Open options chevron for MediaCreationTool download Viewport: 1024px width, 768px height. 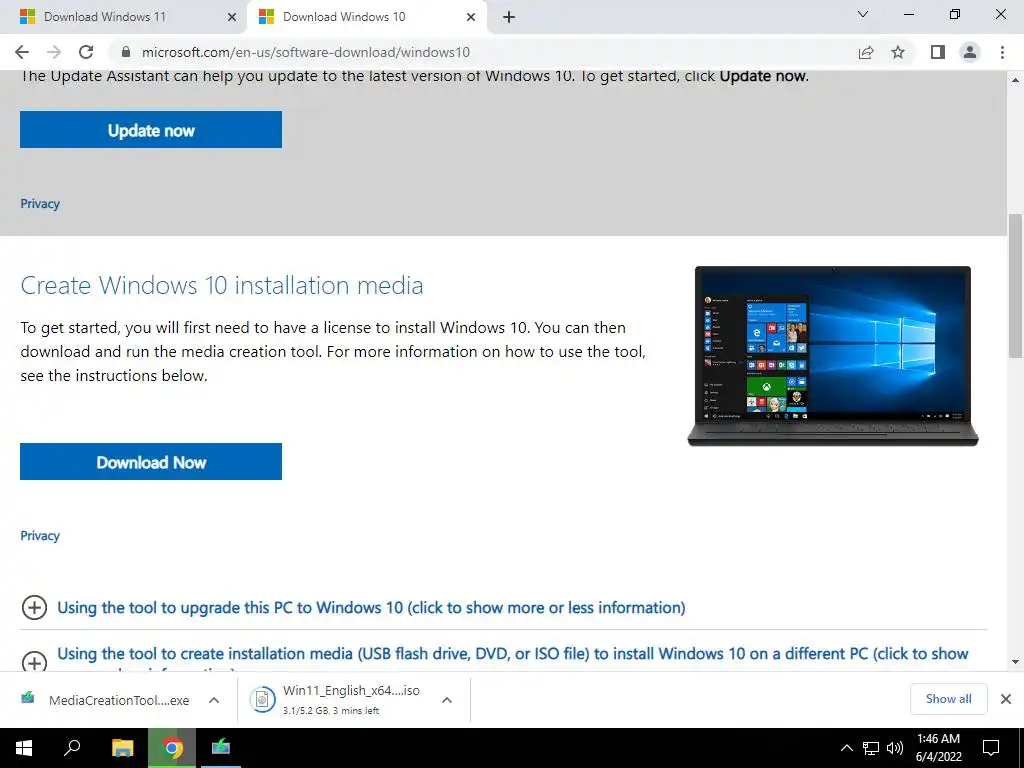click(214, 700)
